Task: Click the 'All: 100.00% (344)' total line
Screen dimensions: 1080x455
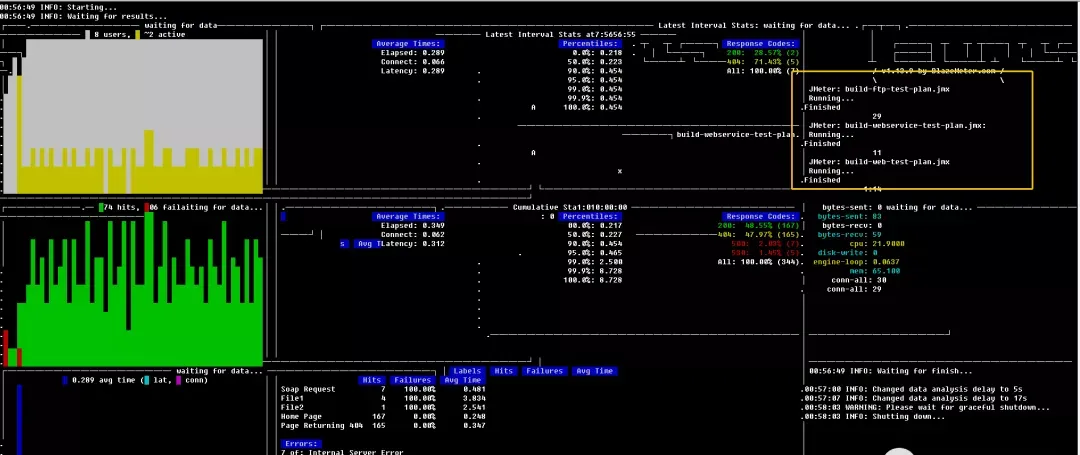Action: tap(760, 262)
